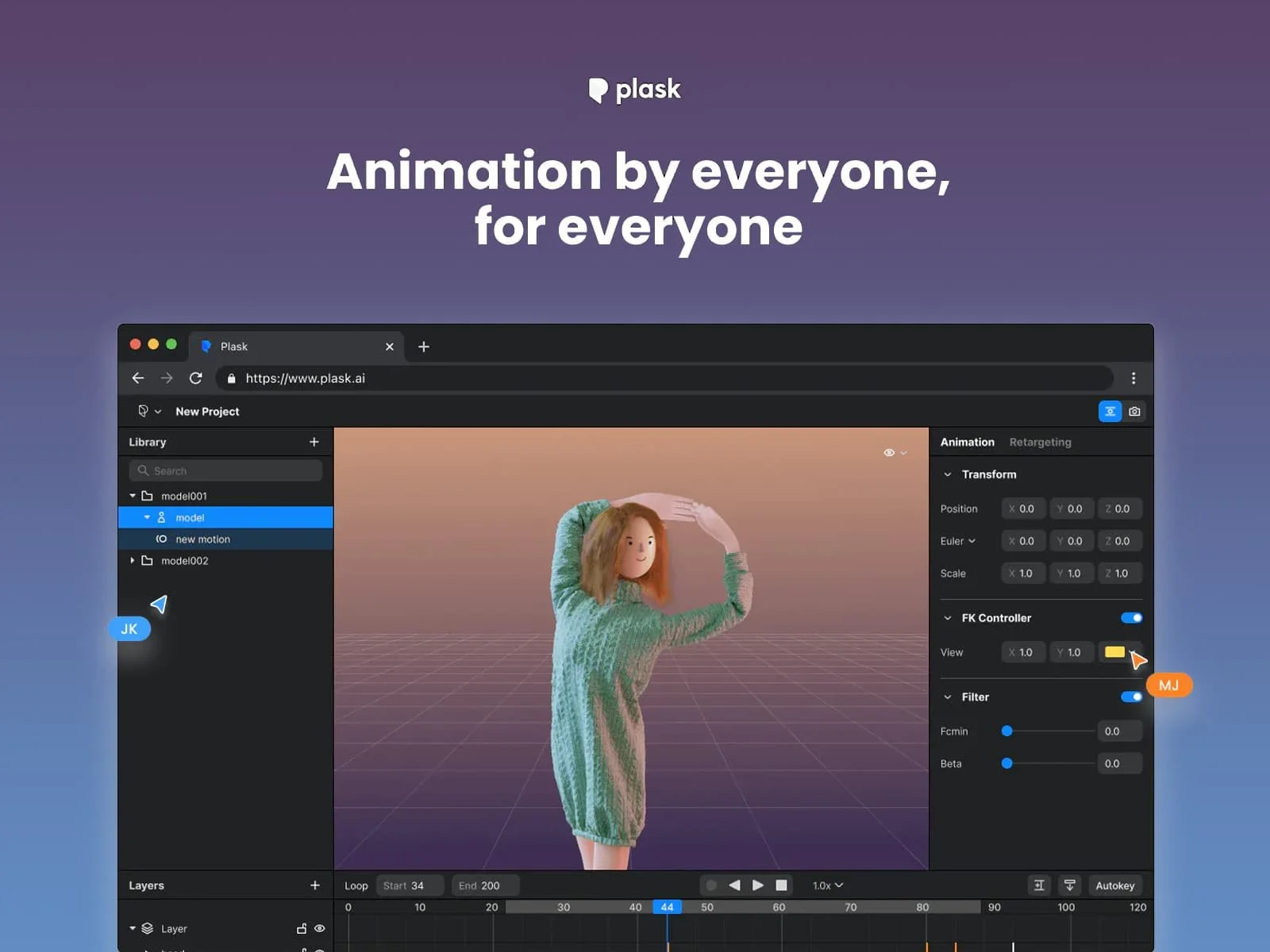
Task: Collapse the model001 folder
Action: [x=133, y=495]
